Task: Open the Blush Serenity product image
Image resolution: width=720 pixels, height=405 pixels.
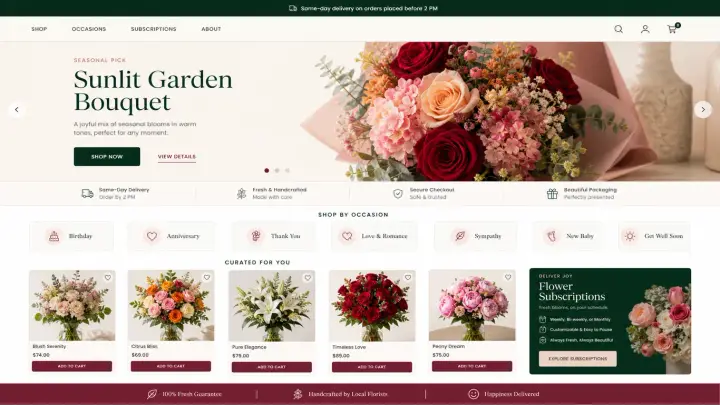Action: 72,305
